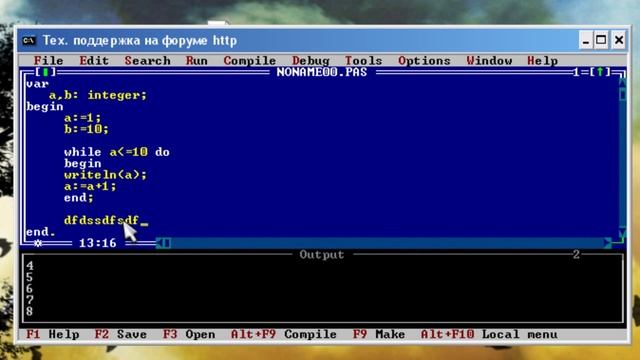Click the 'end.' final line
Viewport: 640px width, 360px height.
[40, 232]
